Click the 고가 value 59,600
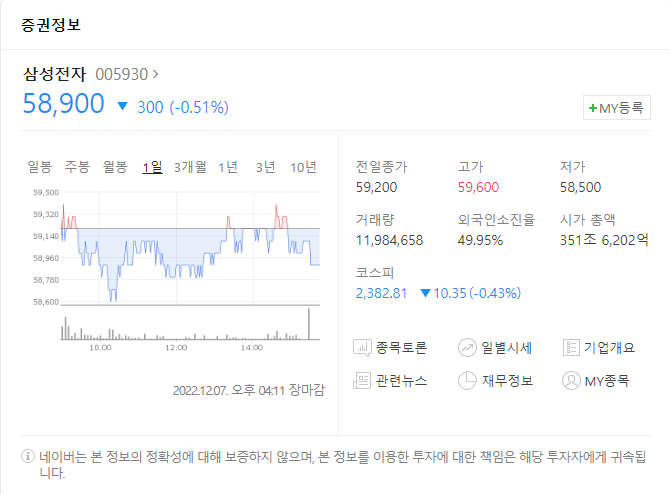 478,187
